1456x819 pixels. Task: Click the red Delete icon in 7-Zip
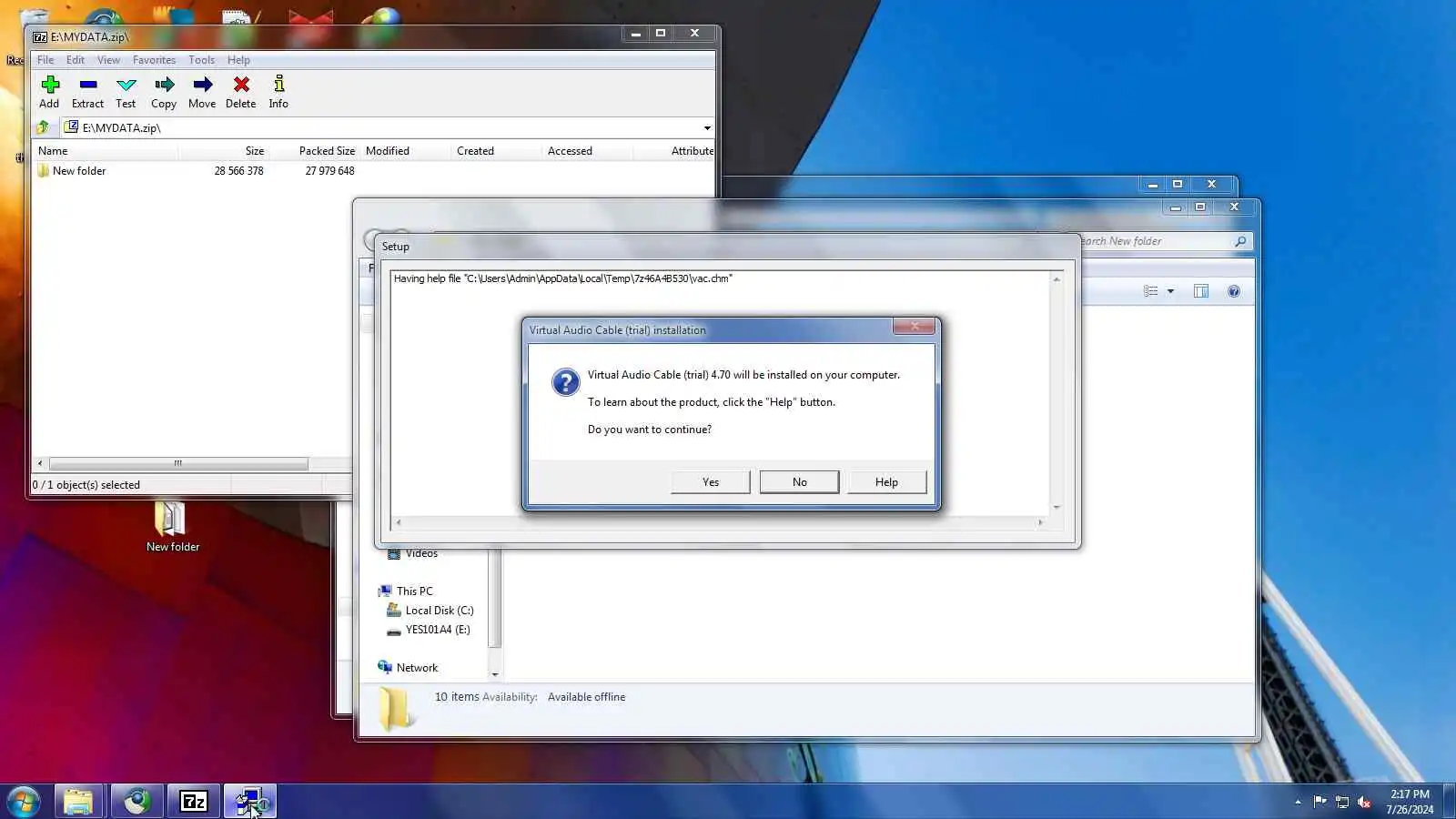point(241,92)
